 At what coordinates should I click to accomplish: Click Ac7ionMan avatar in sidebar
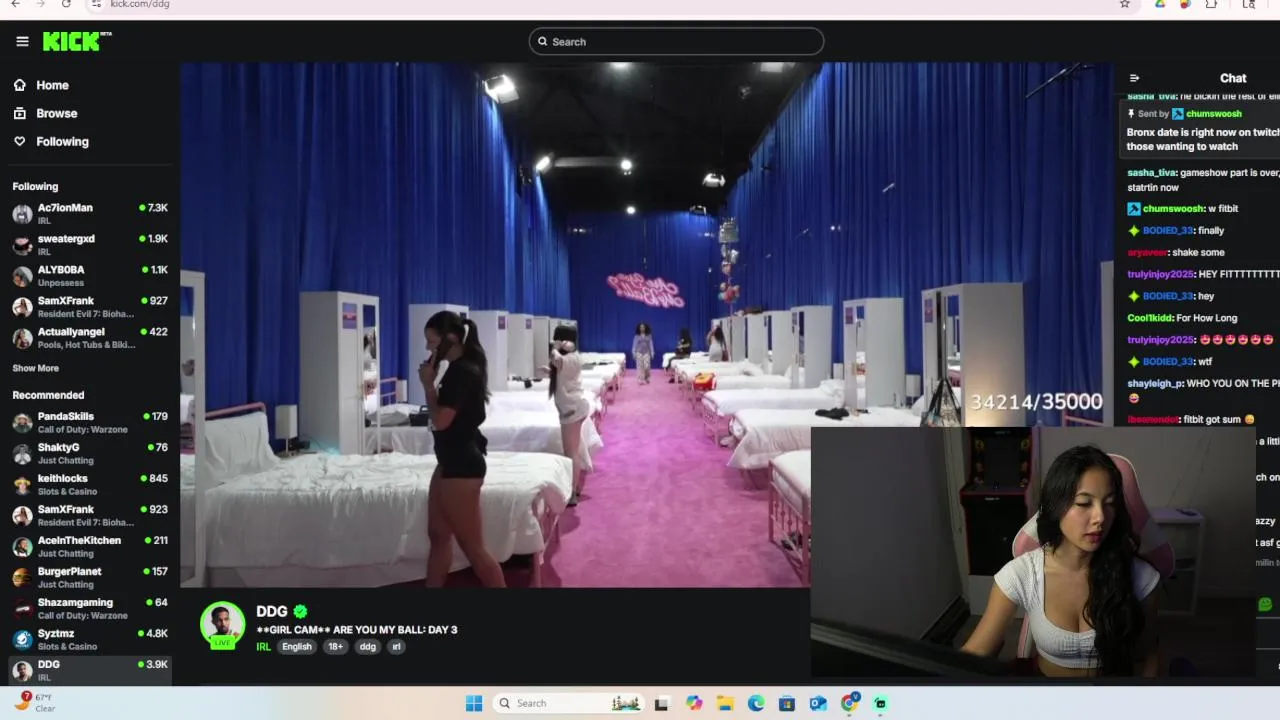[22, 214]
